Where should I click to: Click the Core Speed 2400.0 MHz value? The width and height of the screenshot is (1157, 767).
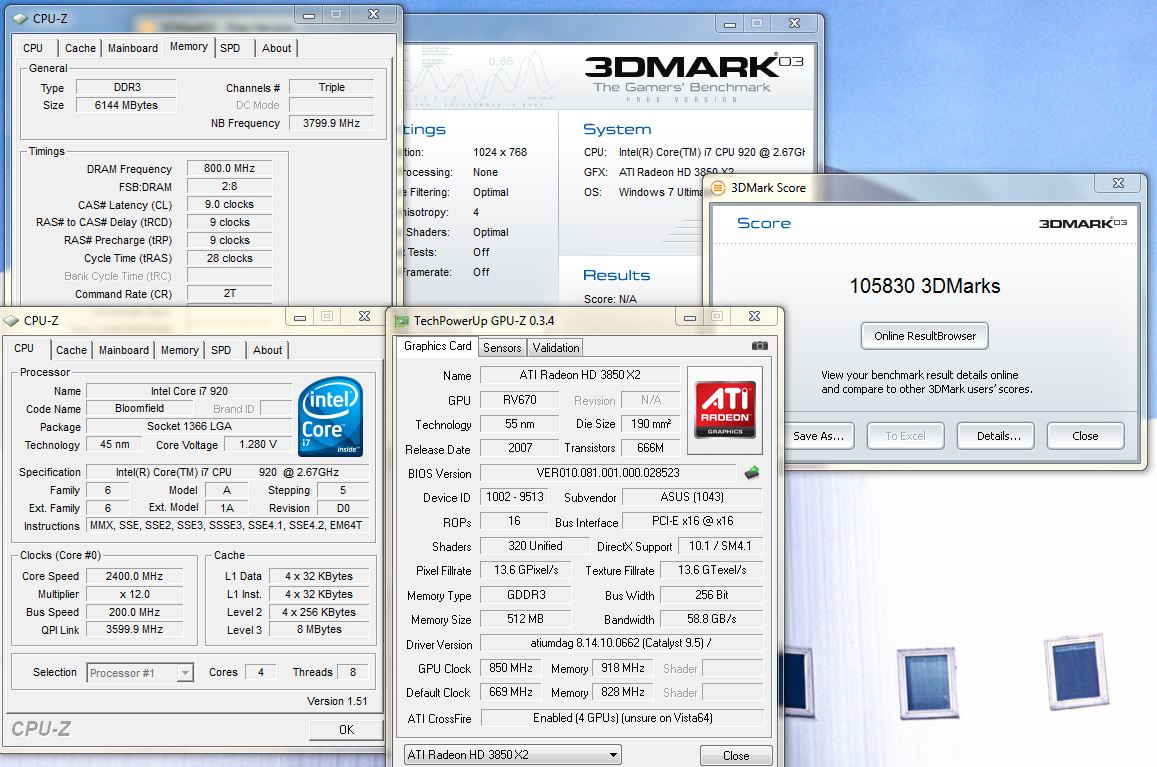pos(134,576)
